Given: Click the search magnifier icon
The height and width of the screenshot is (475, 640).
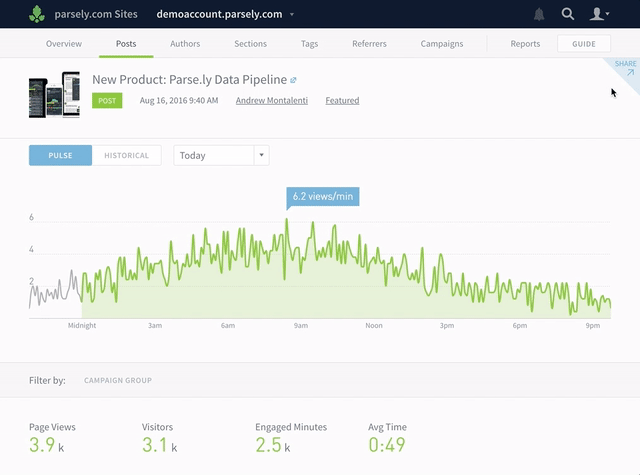Looking at the screenshot, I should click(x=568, y=14).
